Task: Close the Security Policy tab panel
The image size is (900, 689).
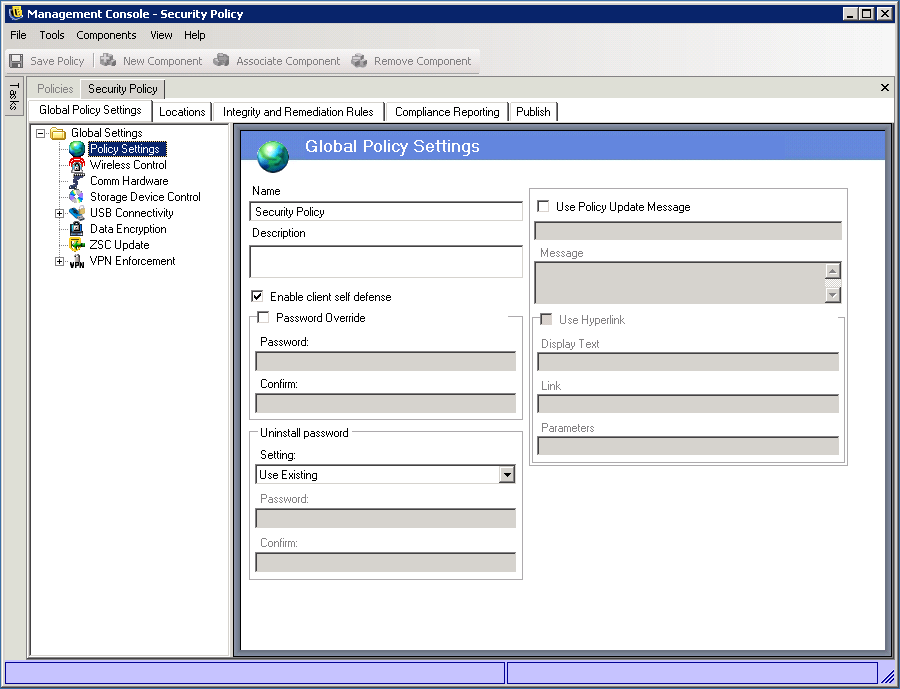Action: tap(885, 87)
